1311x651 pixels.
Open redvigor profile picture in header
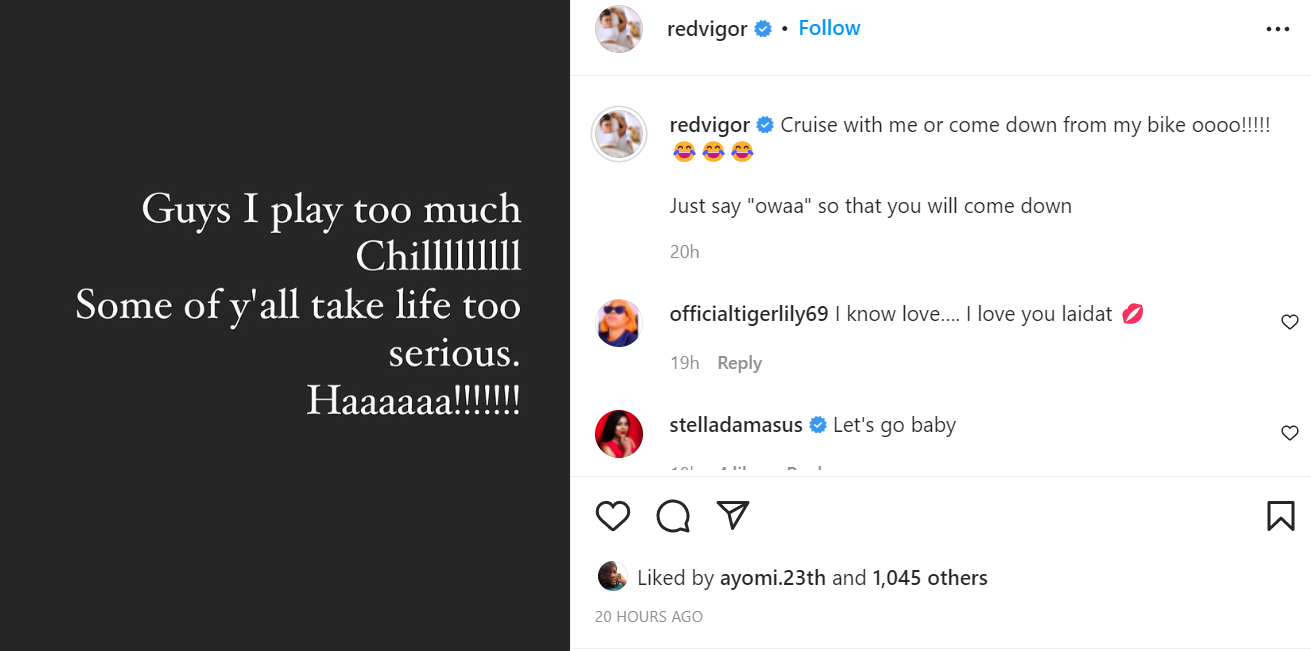619,29
